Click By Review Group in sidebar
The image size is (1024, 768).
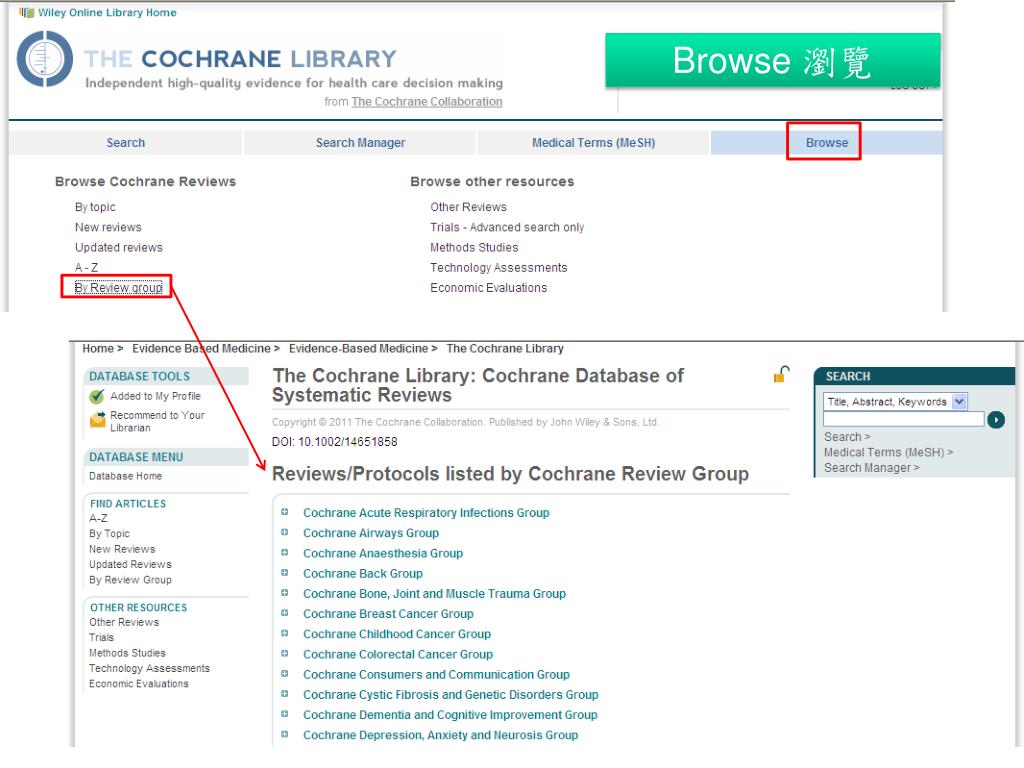coord(130,580)
